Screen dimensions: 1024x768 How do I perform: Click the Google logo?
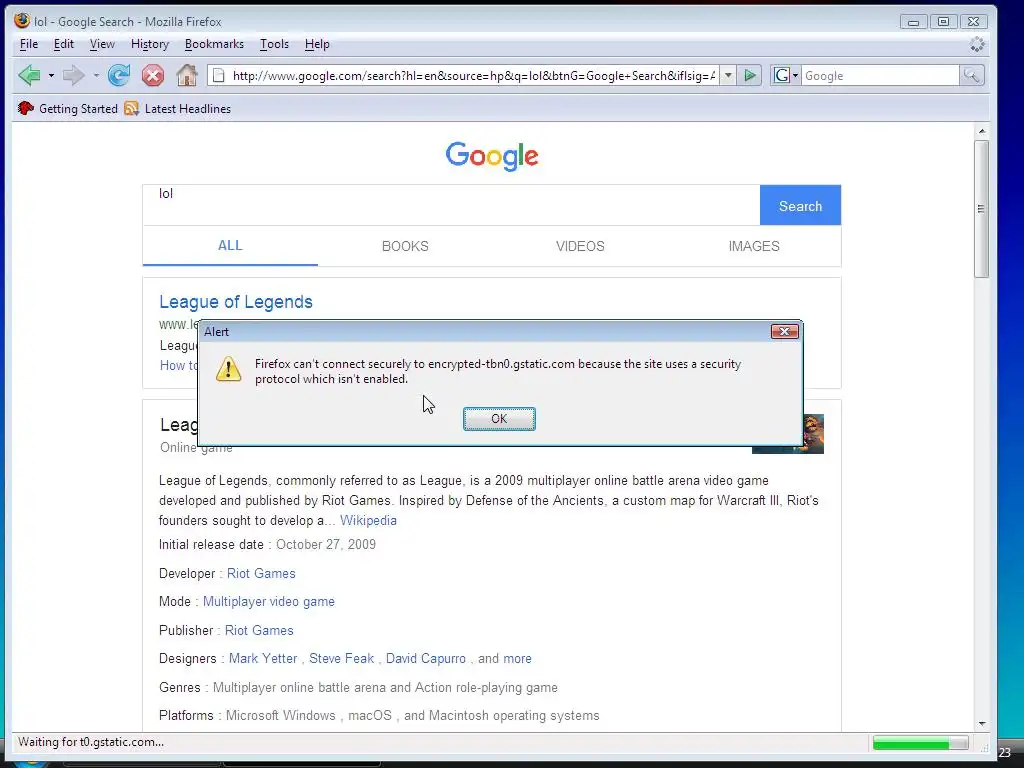coord(492,156)
